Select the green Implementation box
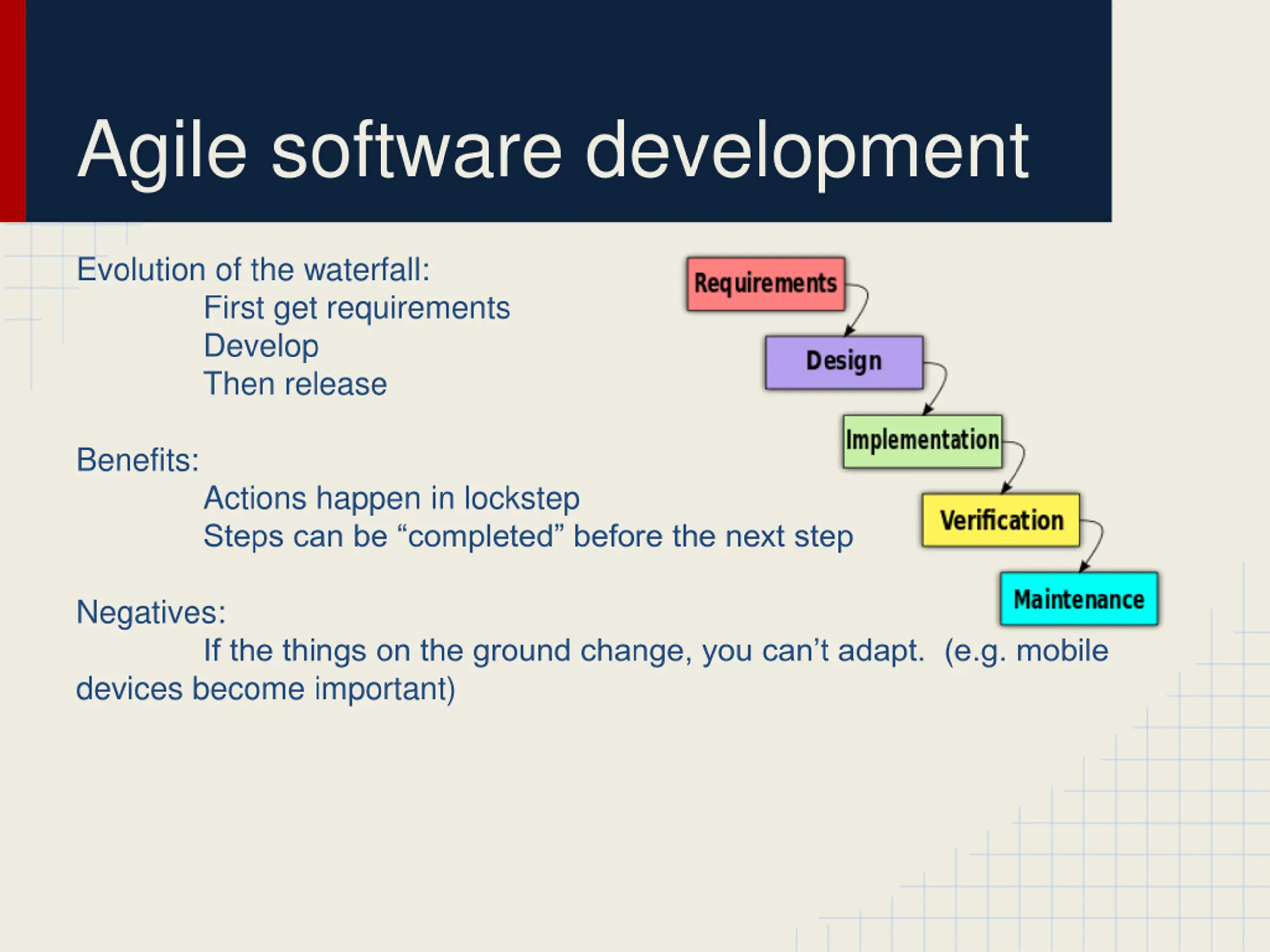Image resolution: width=1270 pixels, height=952 pixels. click(x=923, y=441)
